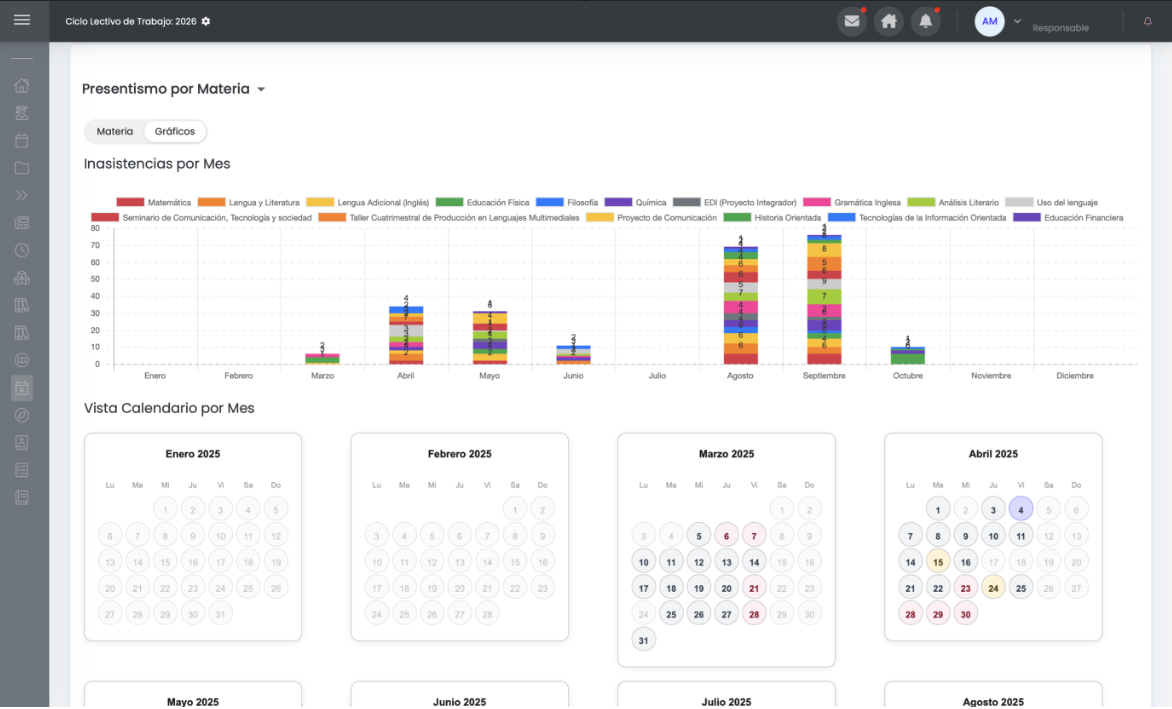Screen dimensions: 1172x709
Task: Select day 31 in Marzo 2025 calendar
Action: click(x=644, y=640)
